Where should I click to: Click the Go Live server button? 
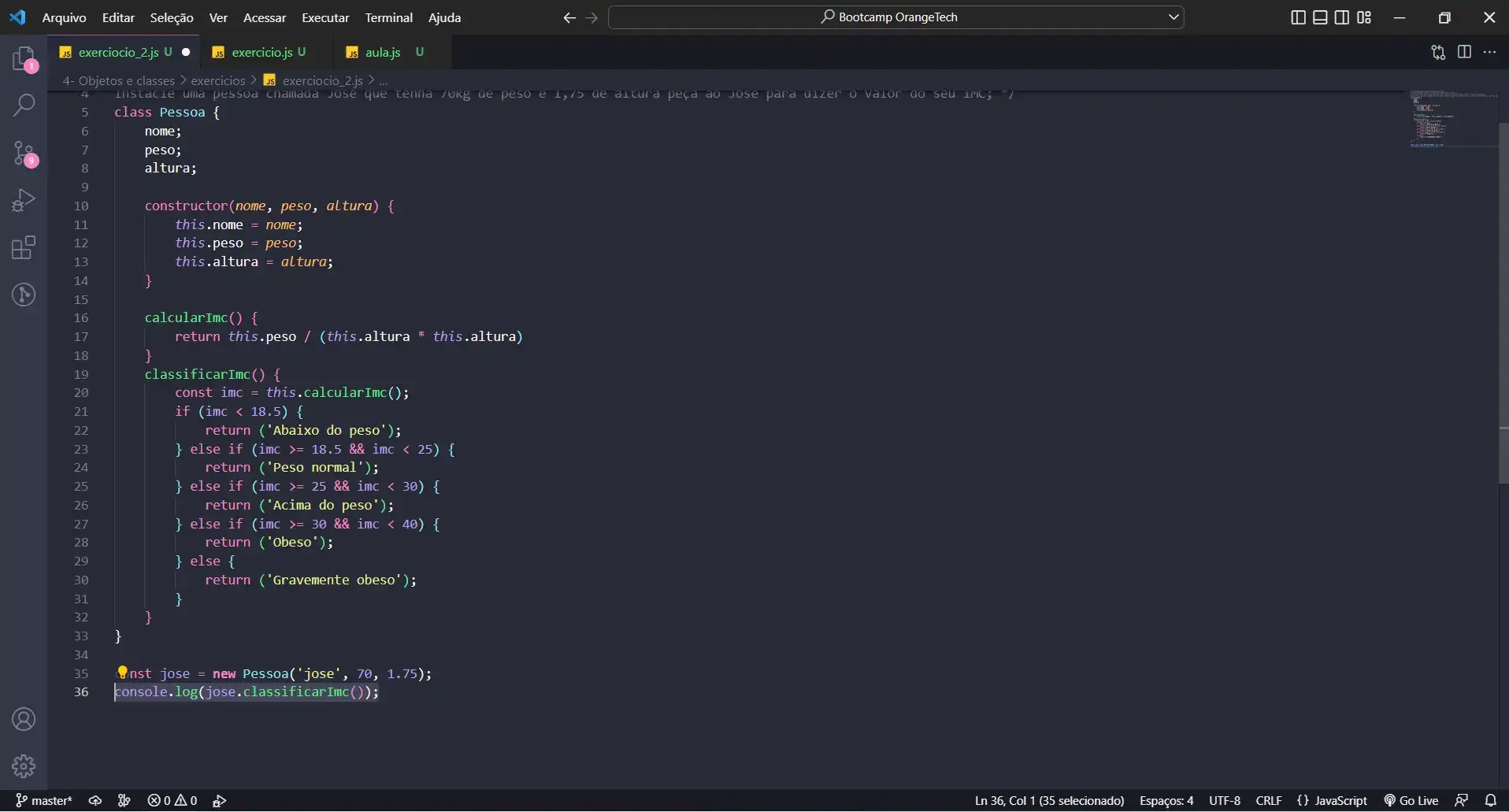tap(1411, 800)
